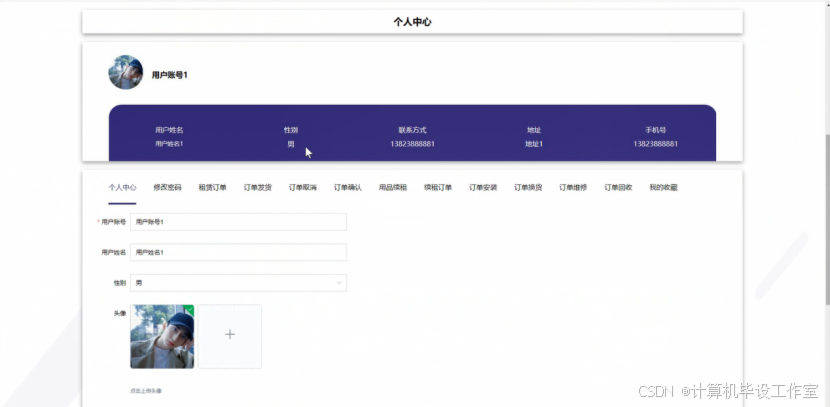Select the 续租订单 tab
Screen dimensions: 830x407
[x=438, y=187]
